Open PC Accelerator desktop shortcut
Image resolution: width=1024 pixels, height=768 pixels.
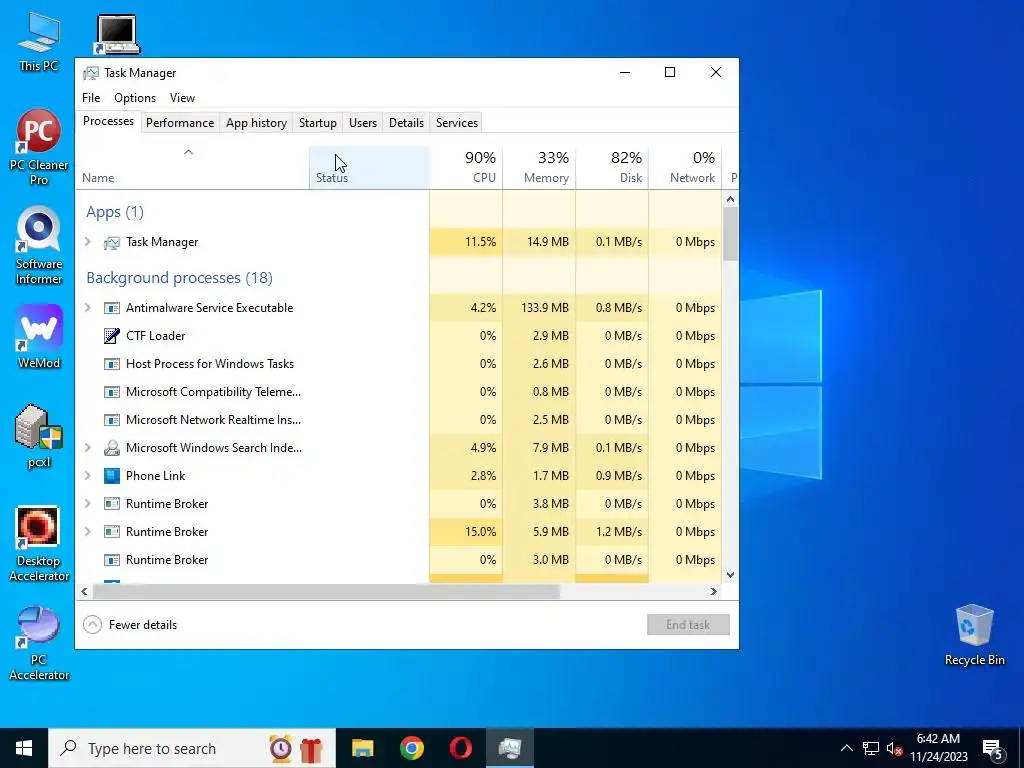point(39,643)
